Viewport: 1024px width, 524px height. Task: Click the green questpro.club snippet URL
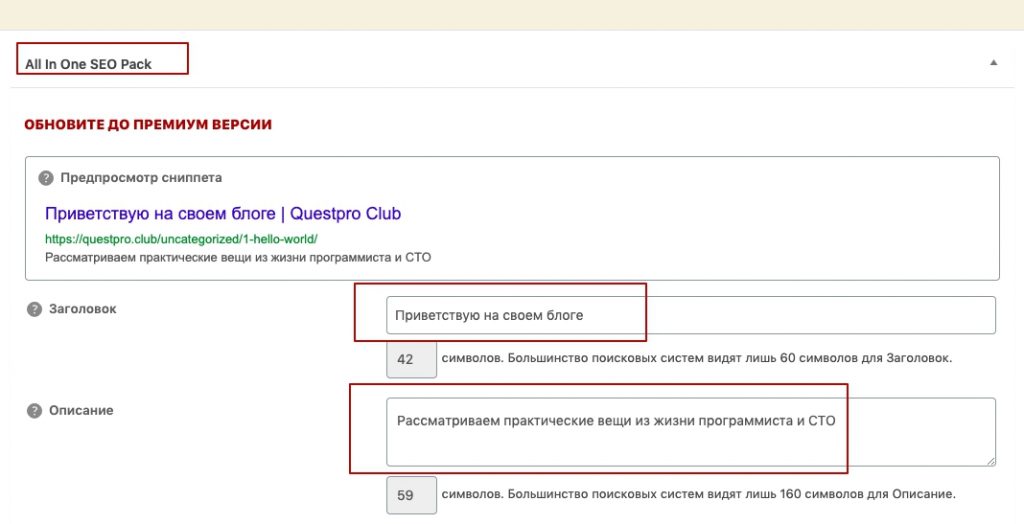tap(182, 239)
